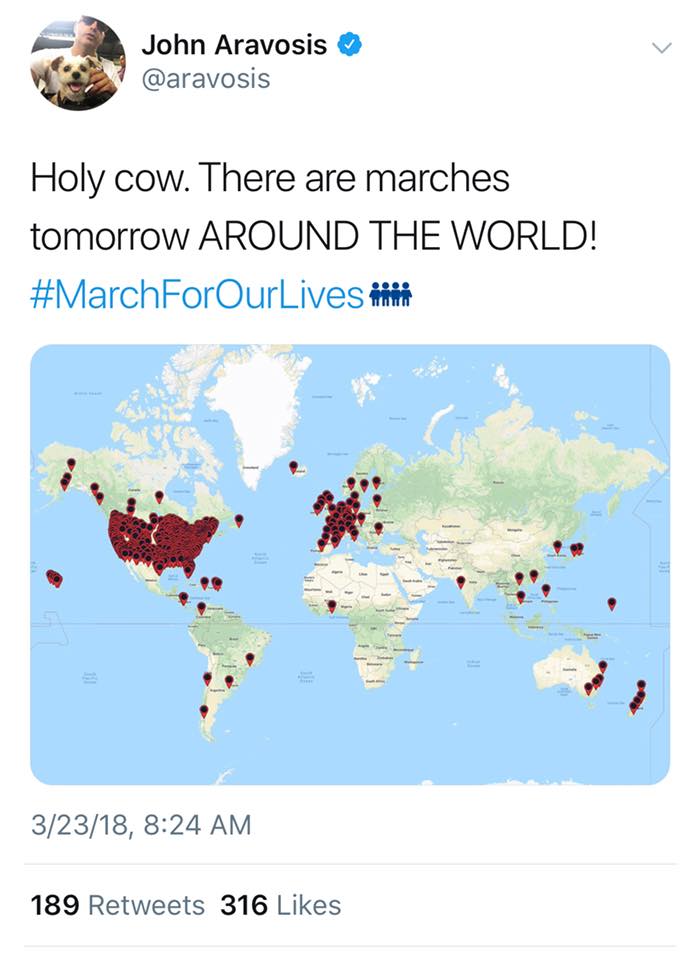
Task: Open the 3/23/18, 8:24 AM timestamp
Action: point(140,826)
